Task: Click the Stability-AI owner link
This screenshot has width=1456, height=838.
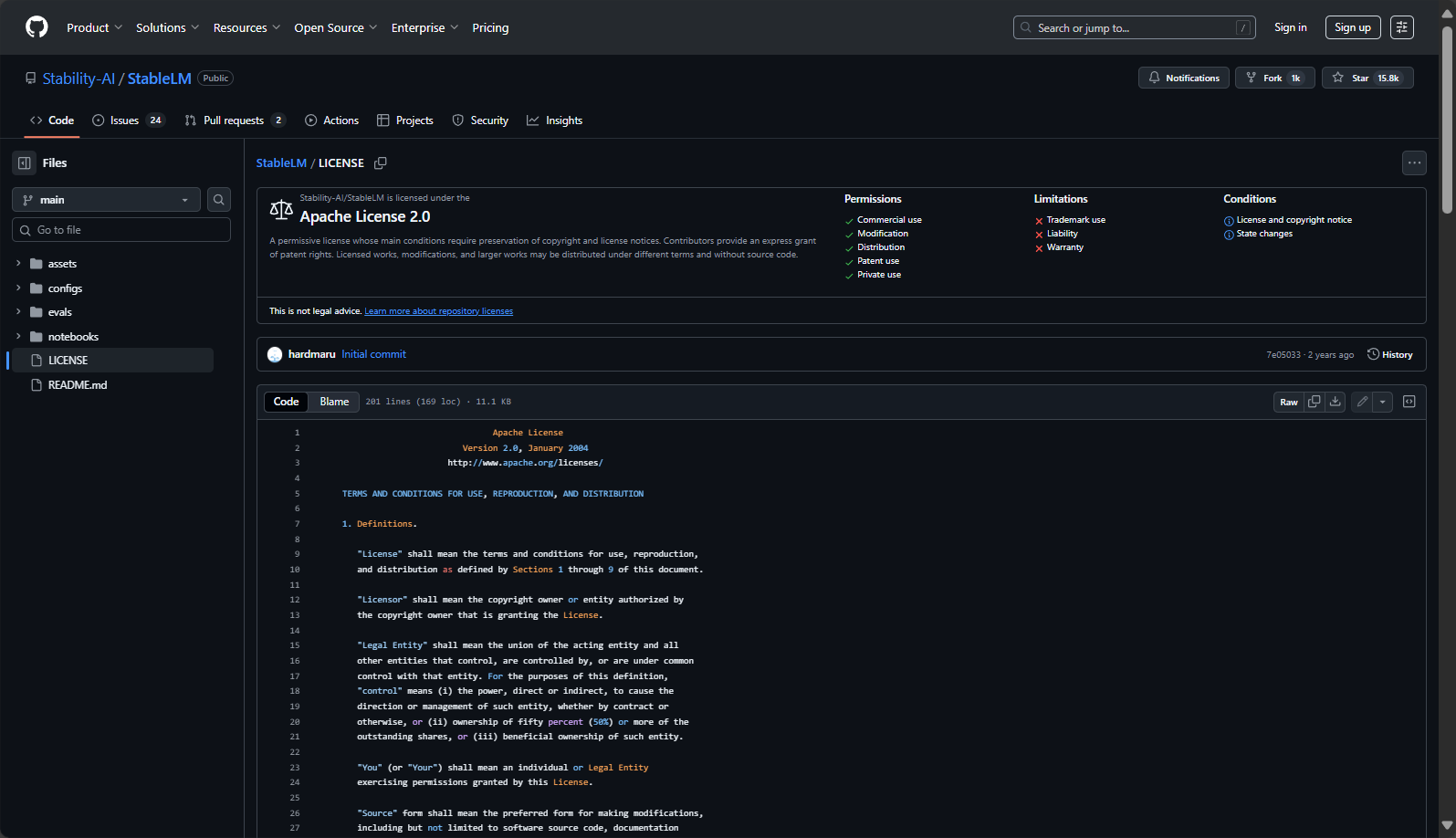Action: (79, 79)
